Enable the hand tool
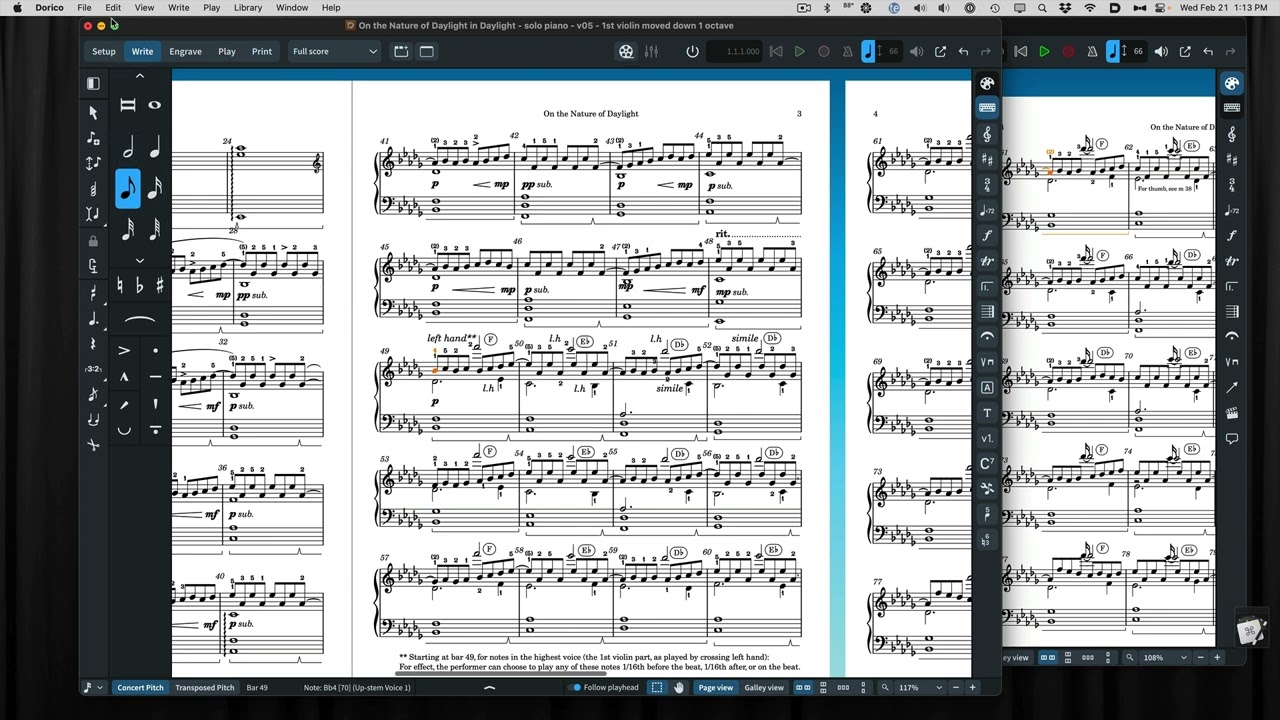 pyautogui.click(x=679, y=687)
